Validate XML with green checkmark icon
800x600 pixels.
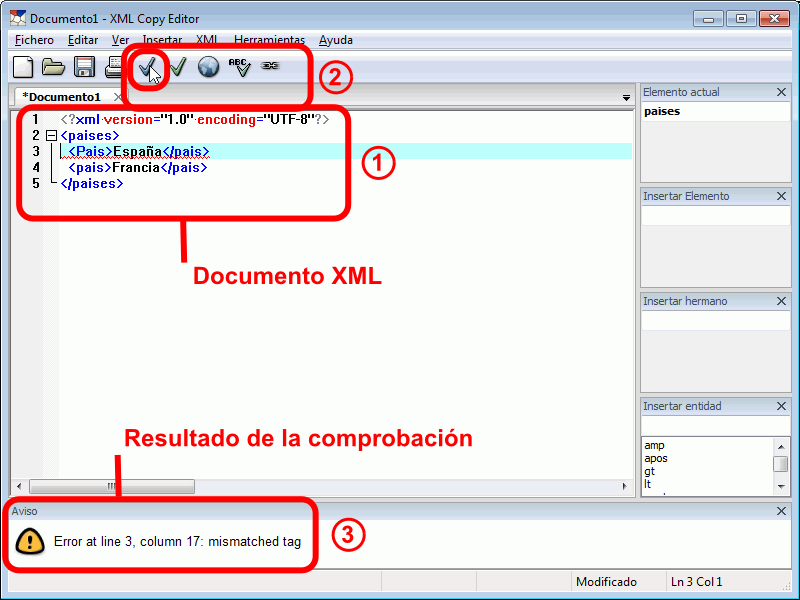(x=178, y=67)
